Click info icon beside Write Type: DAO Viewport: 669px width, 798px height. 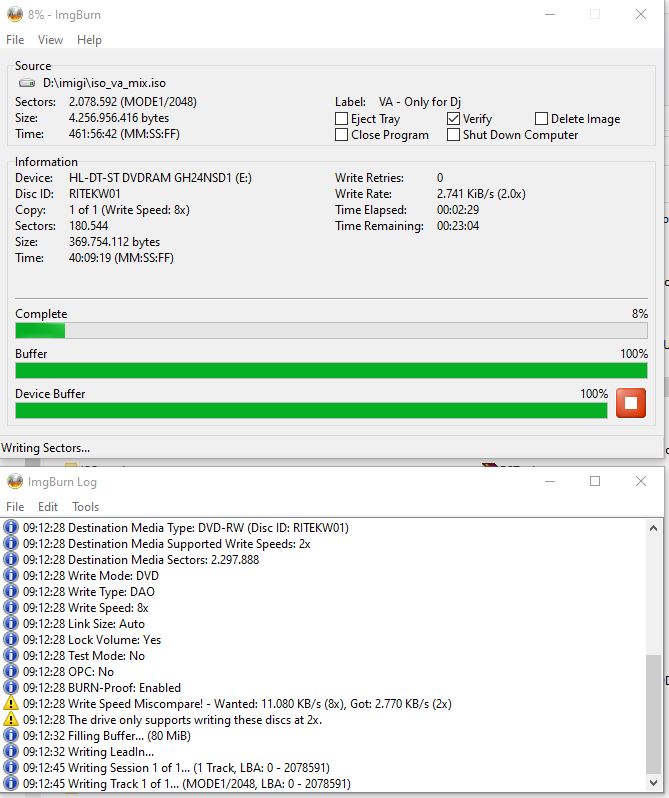pyautogui.click(x=11, y=591)
